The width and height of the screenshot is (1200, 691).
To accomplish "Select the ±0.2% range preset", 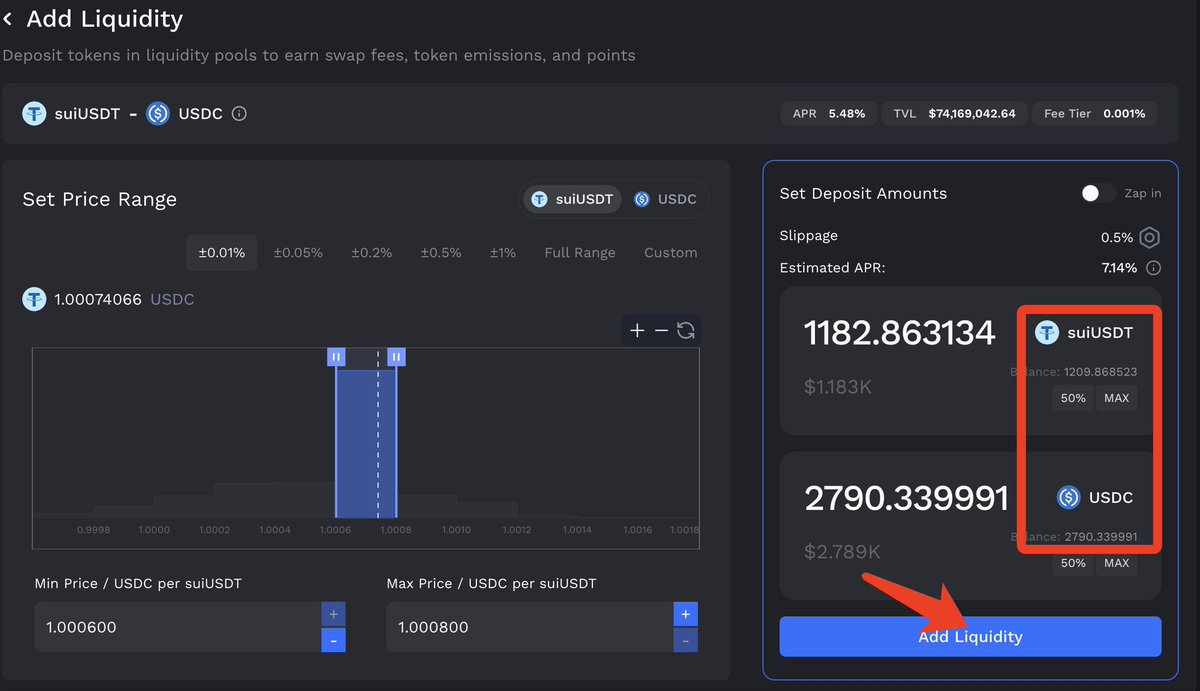I will 372,253.
